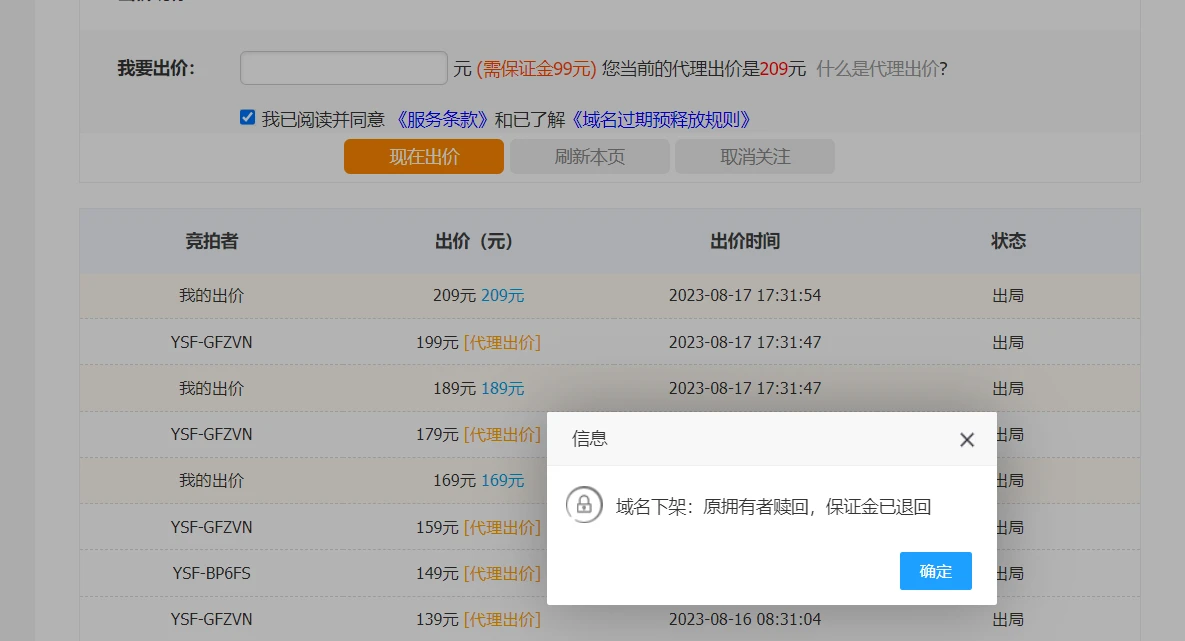Click the lock icon in the dialog
Image resolution: width=1185 pixels, height=641 pixels.
click(x=584, y=505)
